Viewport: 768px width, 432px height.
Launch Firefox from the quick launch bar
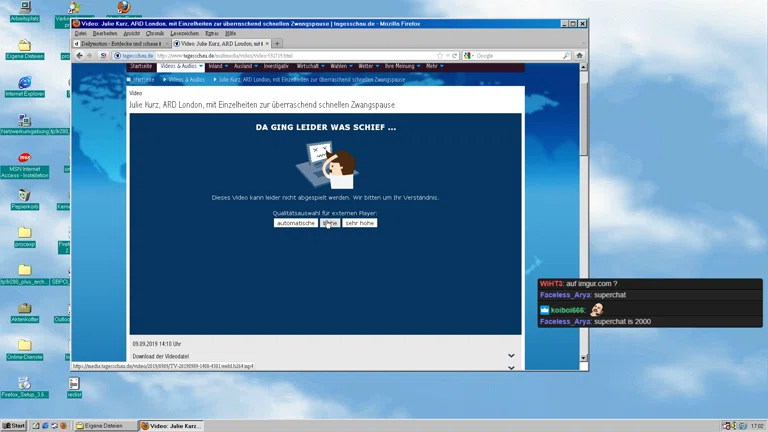(63, 426)
